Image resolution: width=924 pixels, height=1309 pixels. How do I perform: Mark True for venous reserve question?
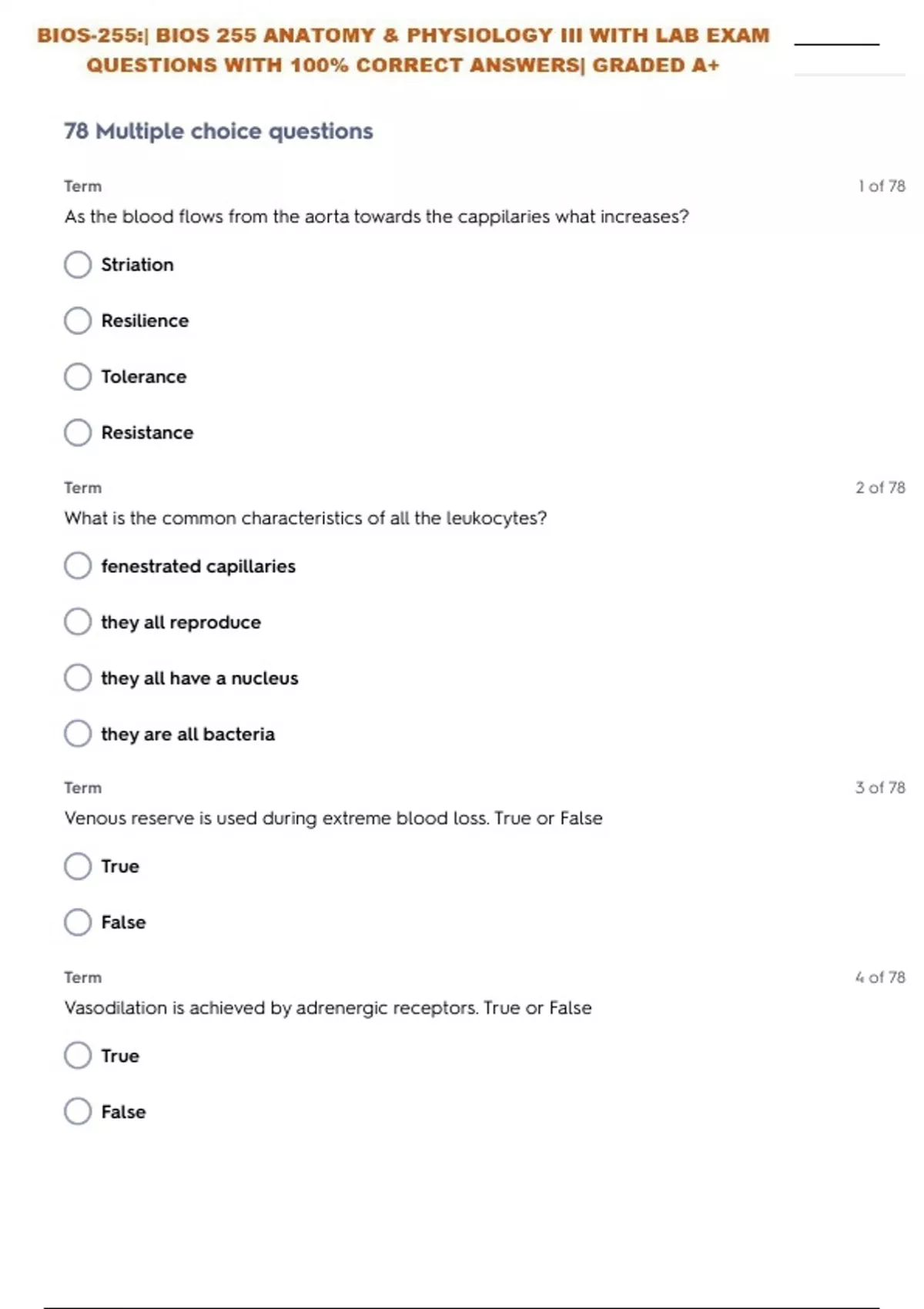tap(78, 866)
